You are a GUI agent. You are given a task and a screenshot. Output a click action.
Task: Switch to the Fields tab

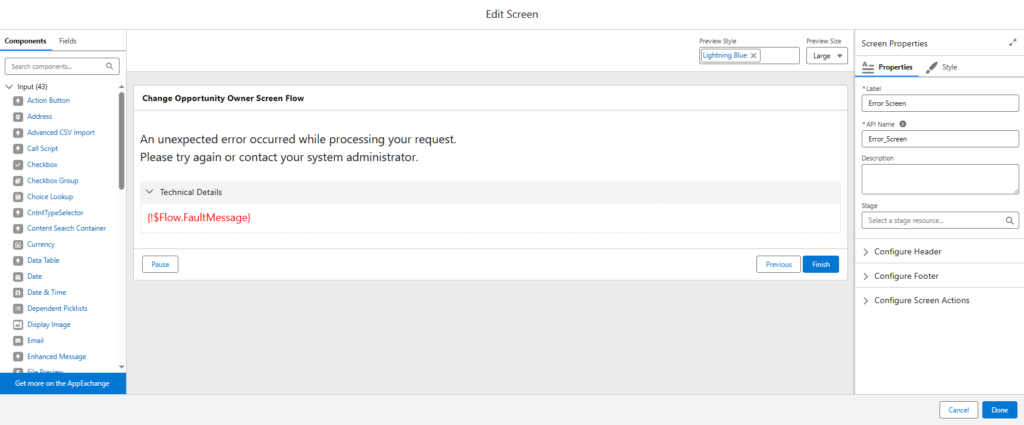pos(68,40)
